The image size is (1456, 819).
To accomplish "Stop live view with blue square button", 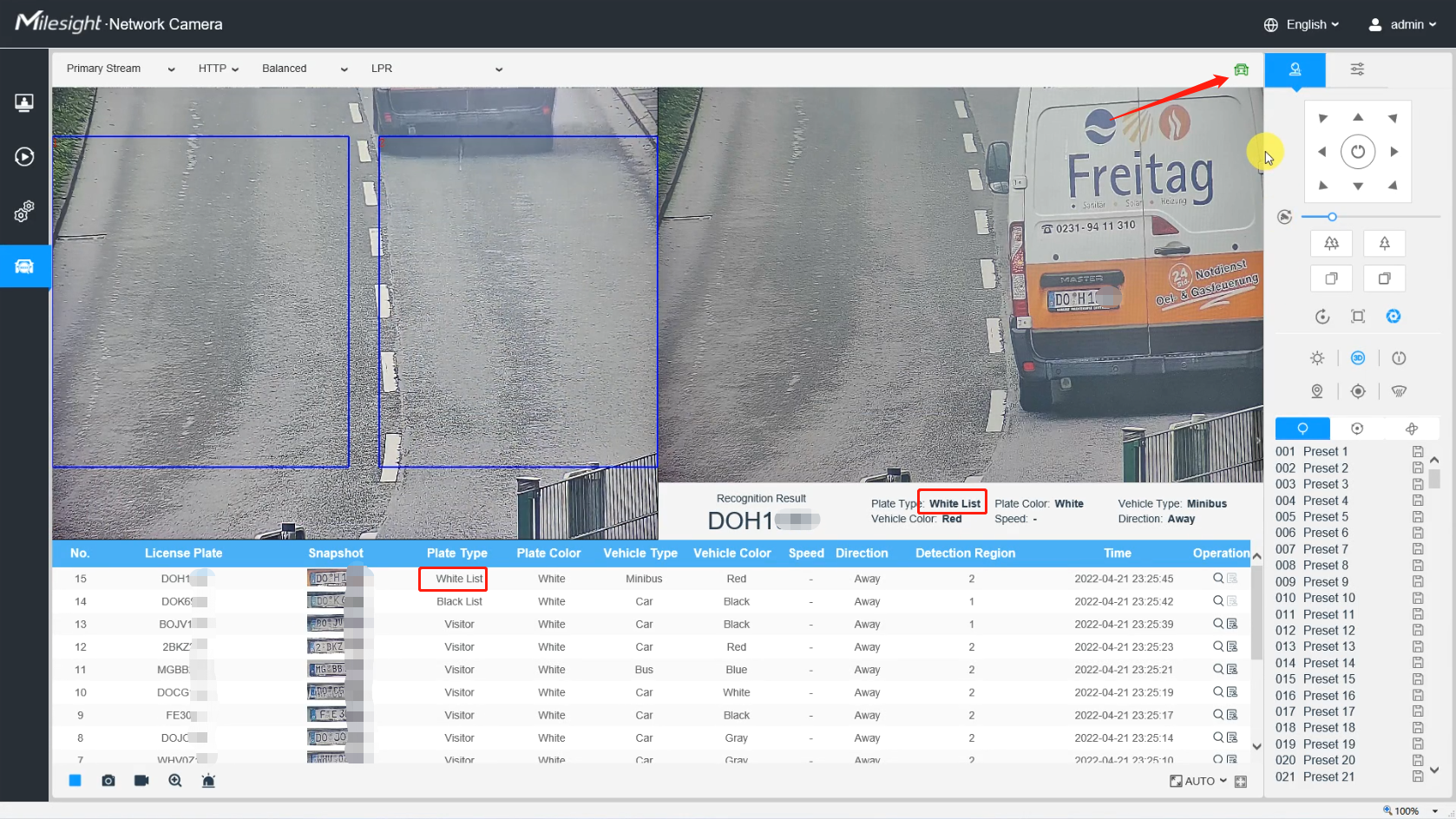I will coord(75,781).
